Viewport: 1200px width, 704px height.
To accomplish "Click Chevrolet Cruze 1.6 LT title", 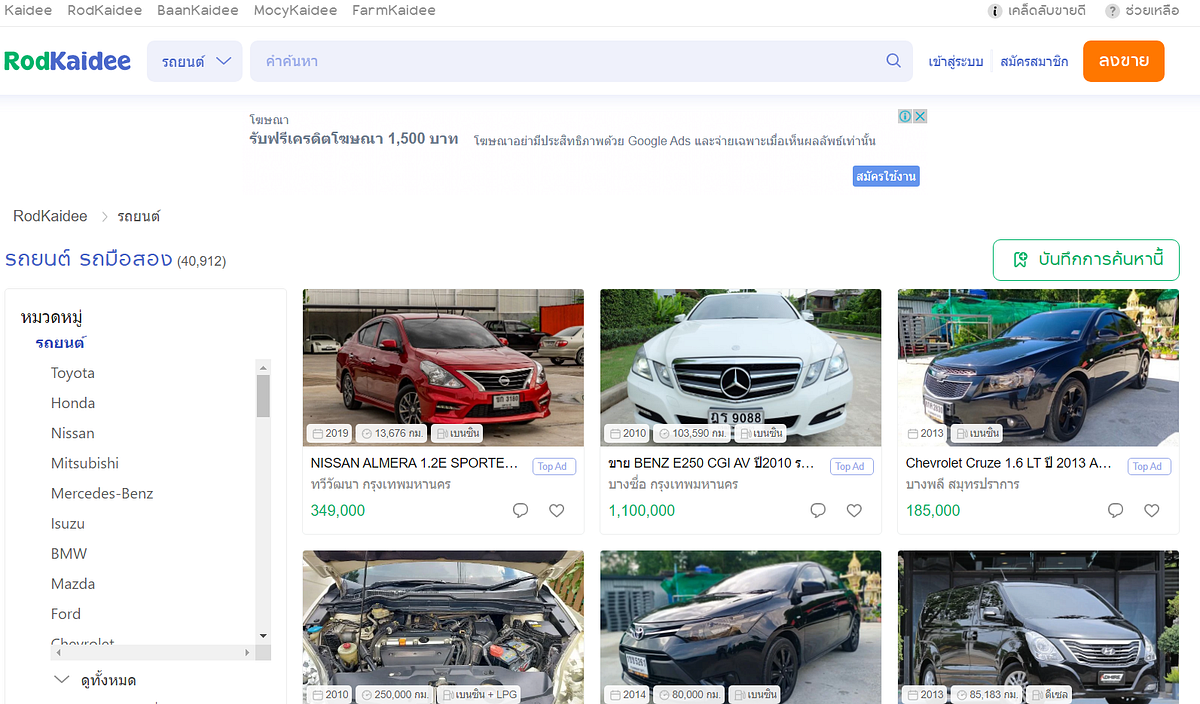I will pyautogui.click(x=1008, y=463).
